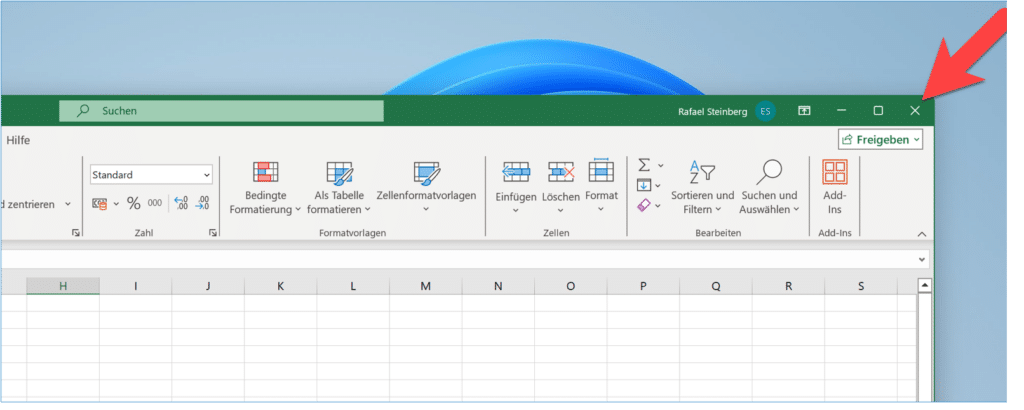
Task: Click the vertical scrollbar up arrow
Action: [925, 286]
